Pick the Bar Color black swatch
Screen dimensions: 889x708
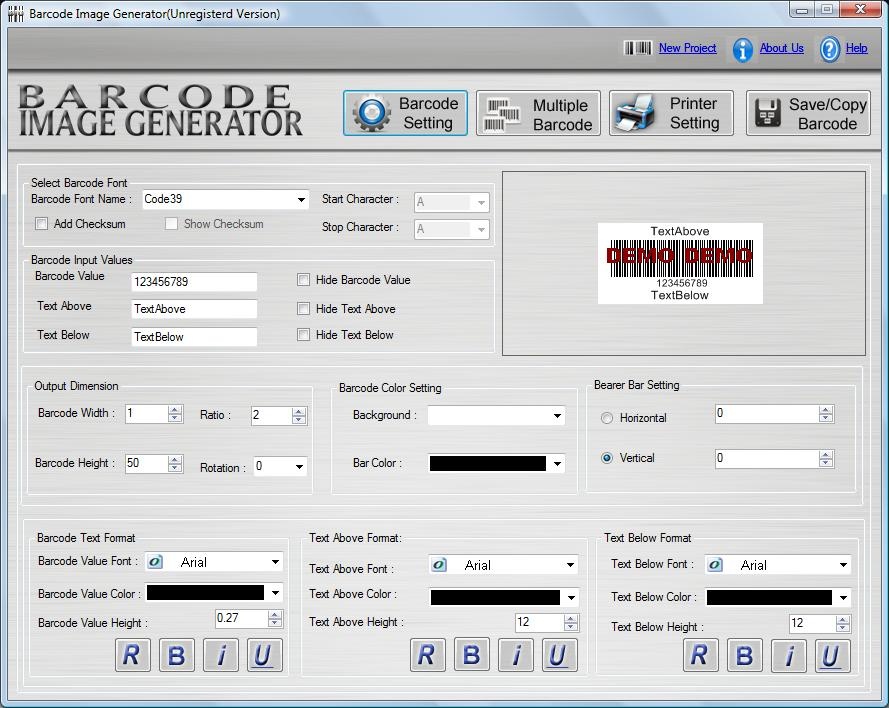click(488, 464)
